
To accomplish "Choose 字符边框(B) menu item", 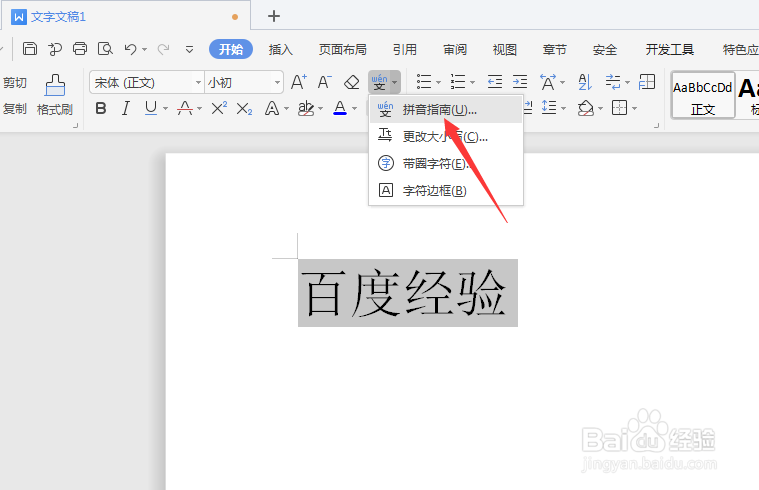I will pyautogui.click(x=446, y=191).
